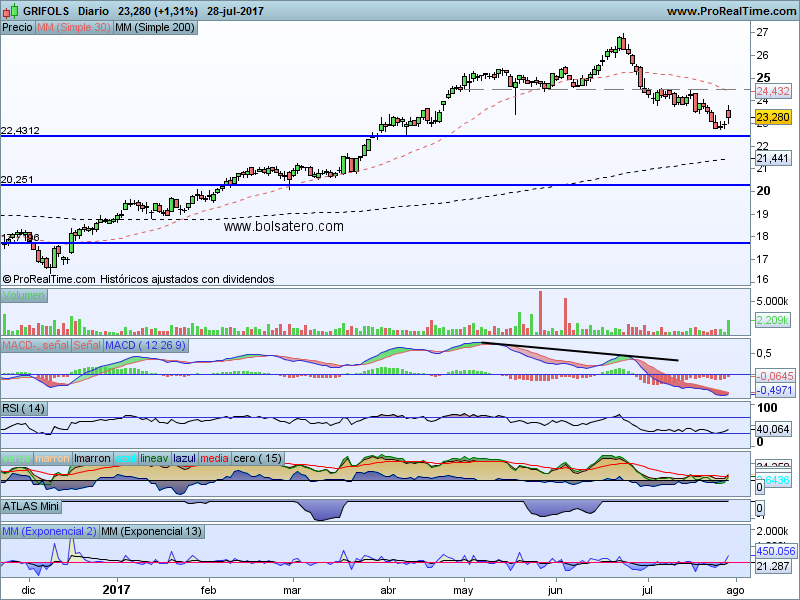The image size is (800, 600).
Task: Click the MM (Simple 200) label
Action: [x=155, y=28]
